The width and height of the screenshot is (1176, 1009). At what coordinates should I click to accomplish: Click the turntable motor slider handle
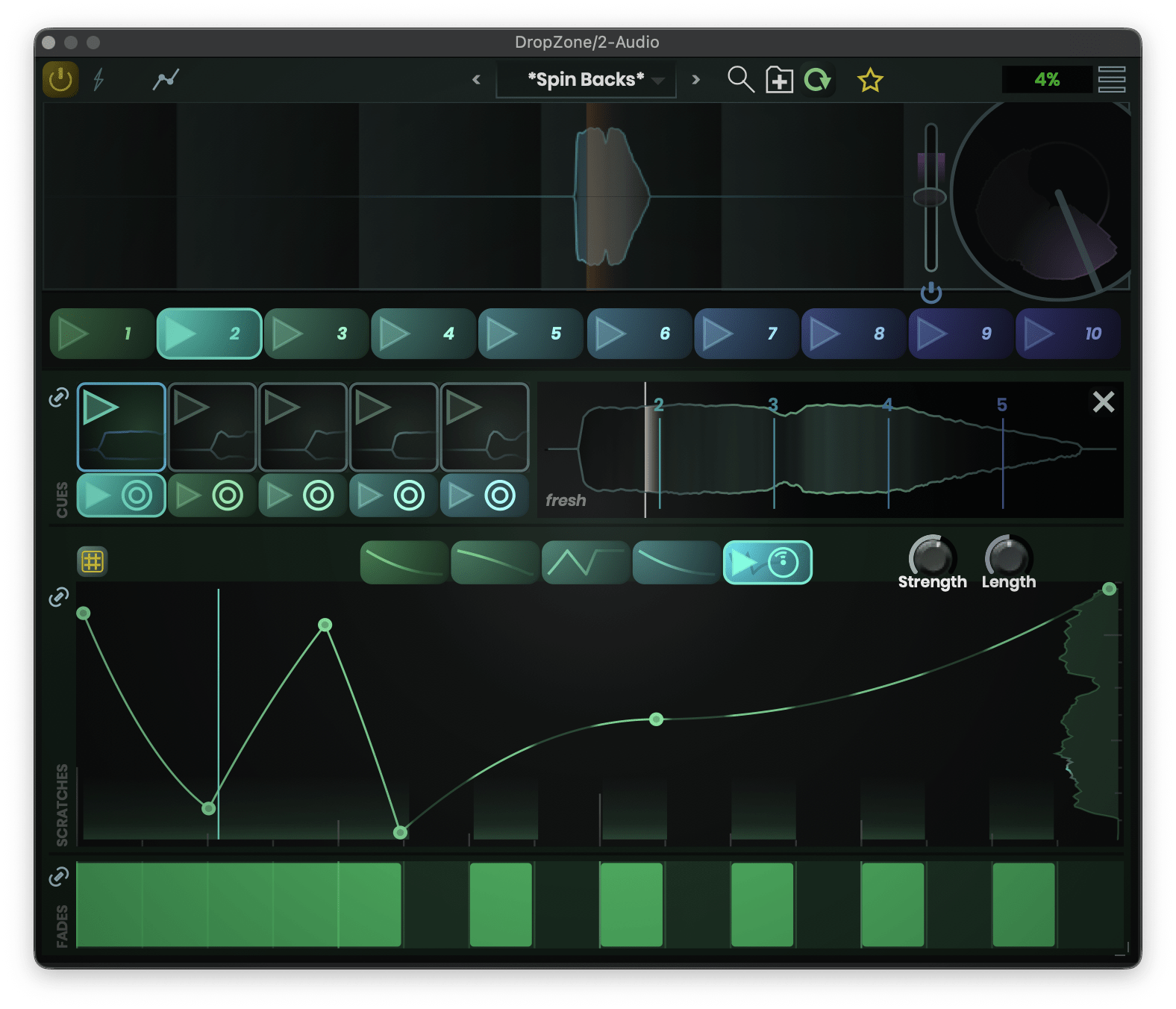click(x=930, y=197)
